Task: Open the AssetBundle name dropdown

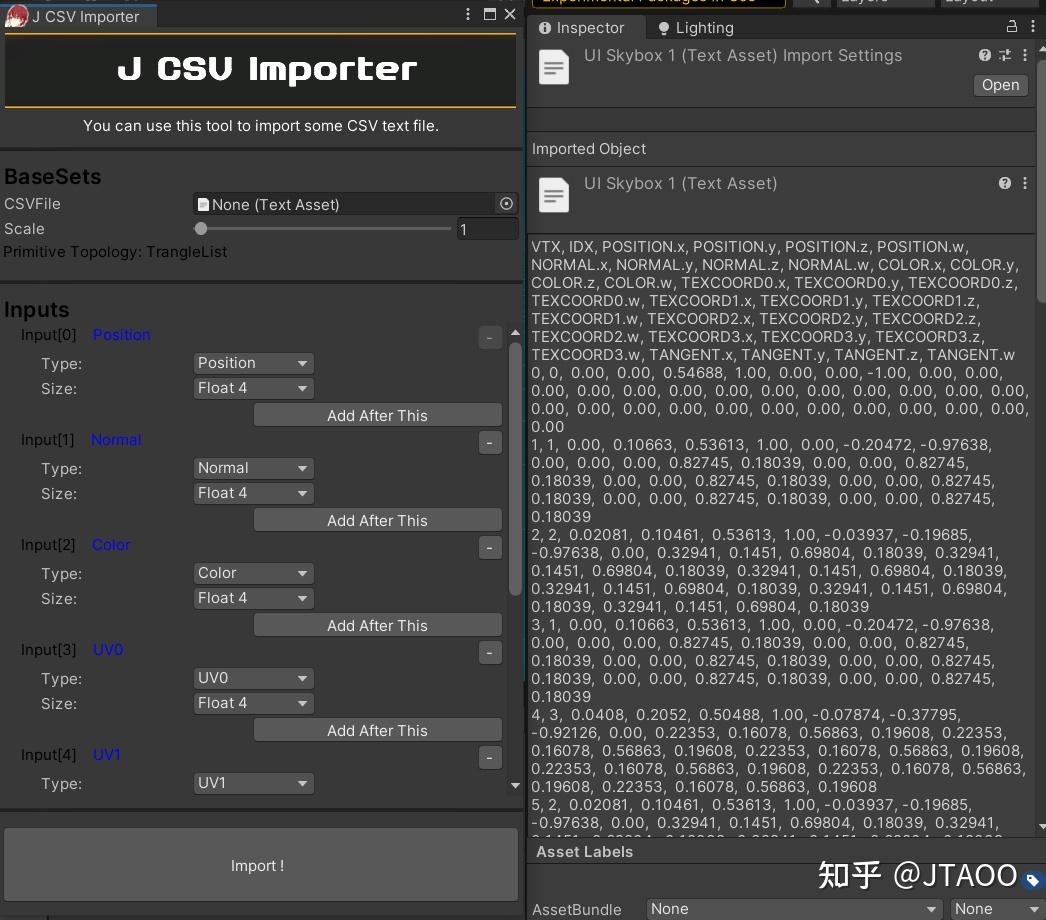Action: coord(794,909)
